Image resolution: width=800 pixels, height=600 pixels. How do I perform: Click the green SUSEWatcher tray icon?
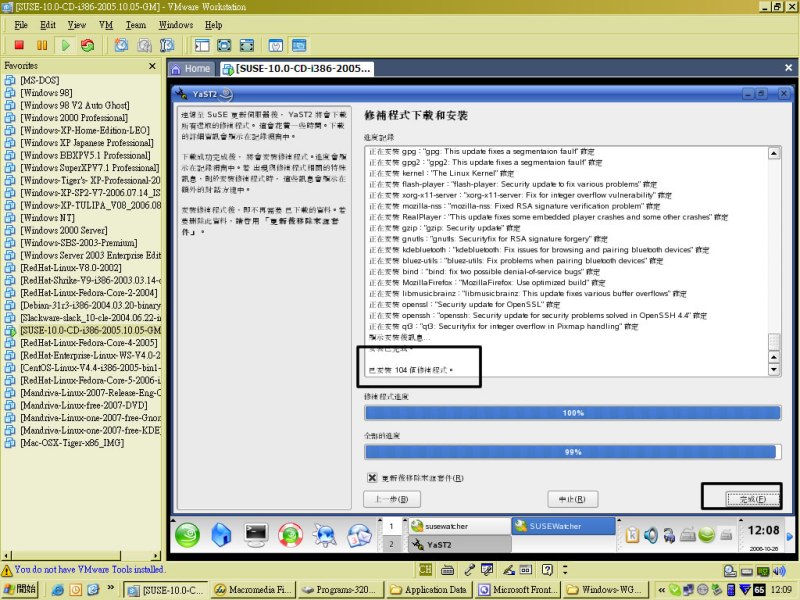707,535
